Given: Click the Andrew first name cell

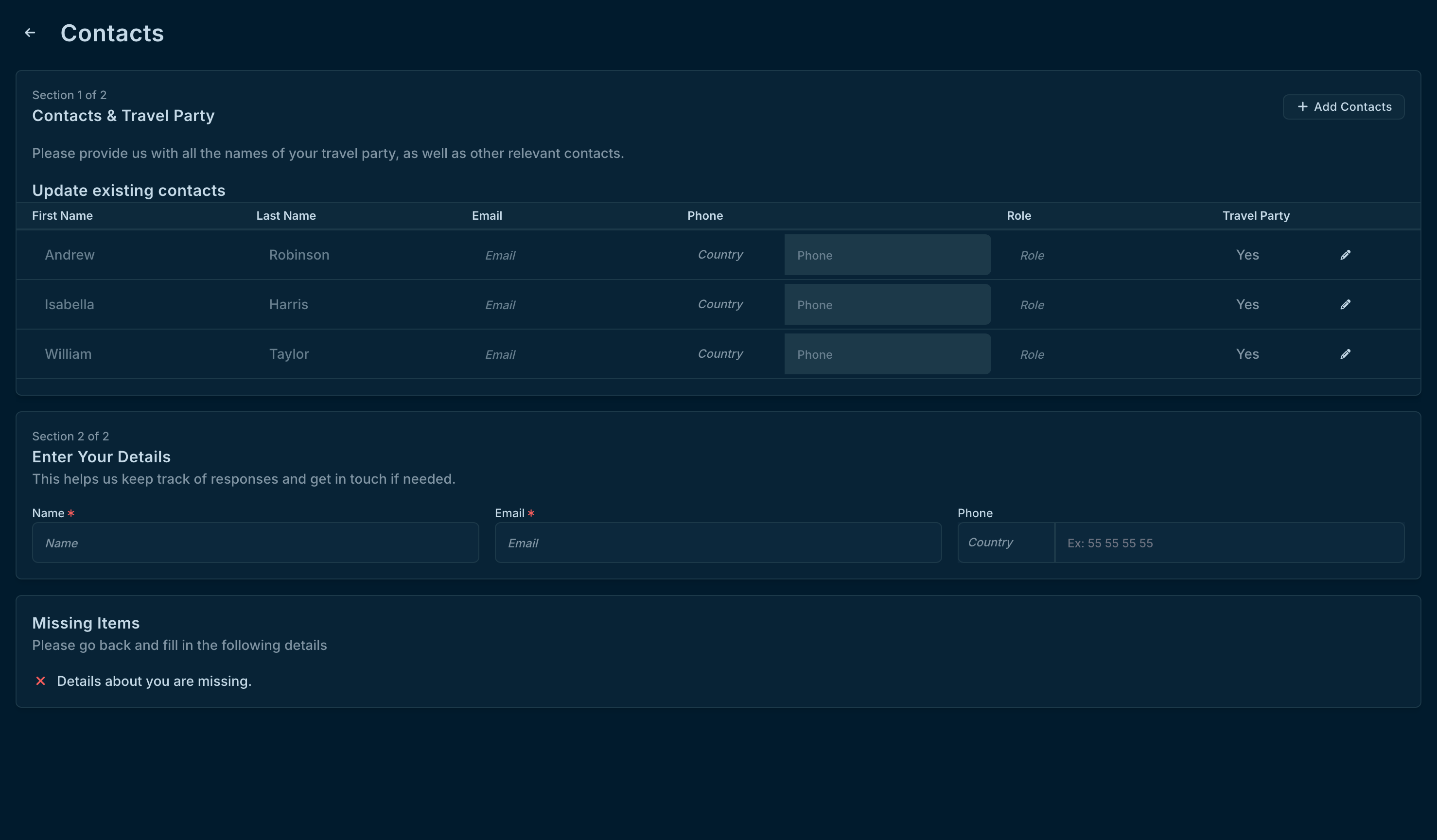Looking at the screenshot, I should coord(70,255).
